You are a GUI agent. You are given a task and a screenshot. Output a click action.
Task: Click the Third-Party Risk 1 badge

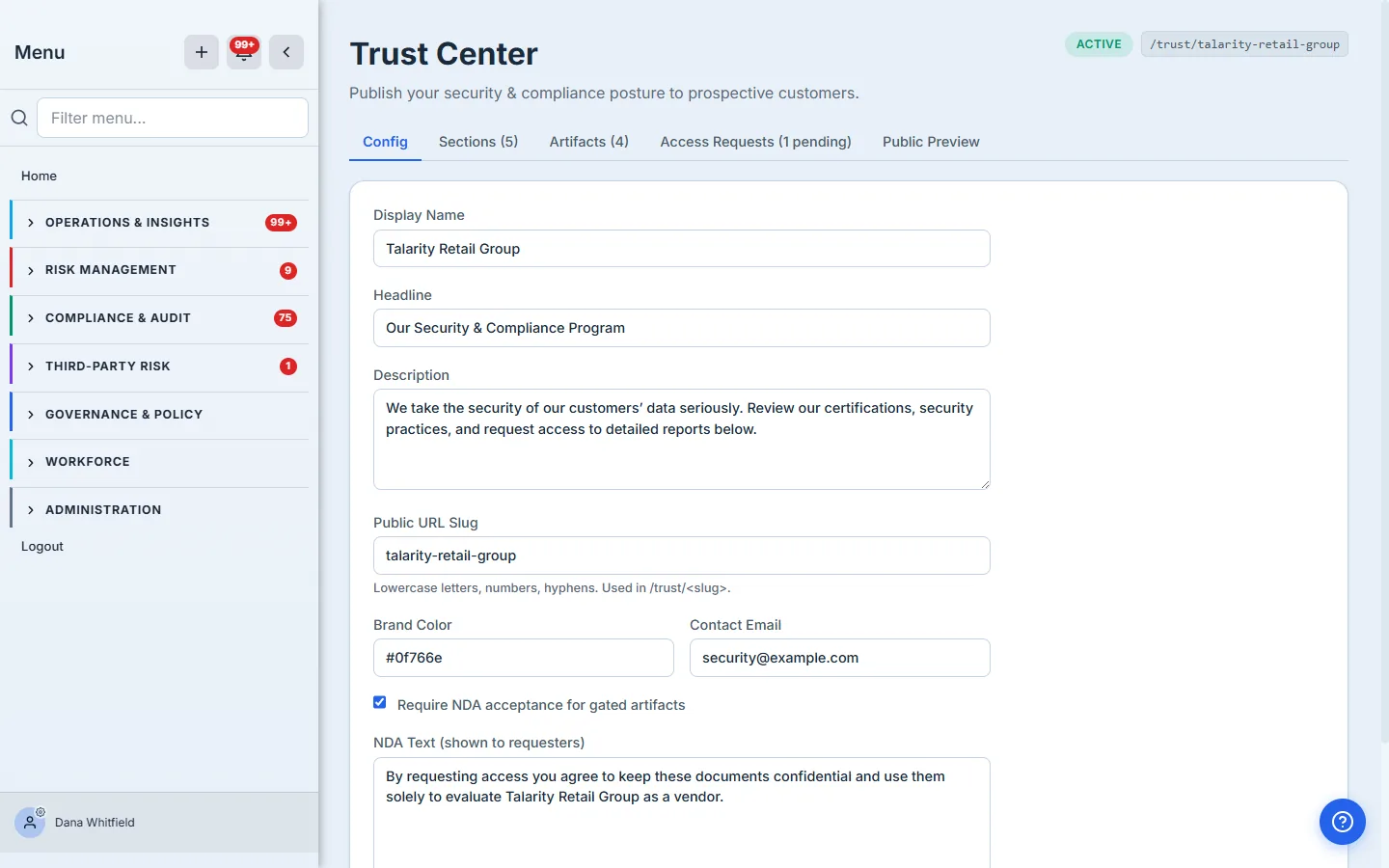pyautogui.click(x=288, y=366)
